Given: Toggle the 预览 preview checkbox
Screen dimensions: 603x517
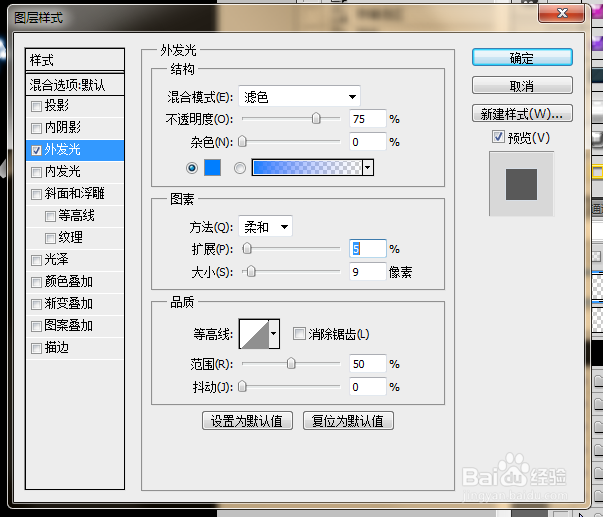Looking at the screenshot, I should (x=498, y=137).
